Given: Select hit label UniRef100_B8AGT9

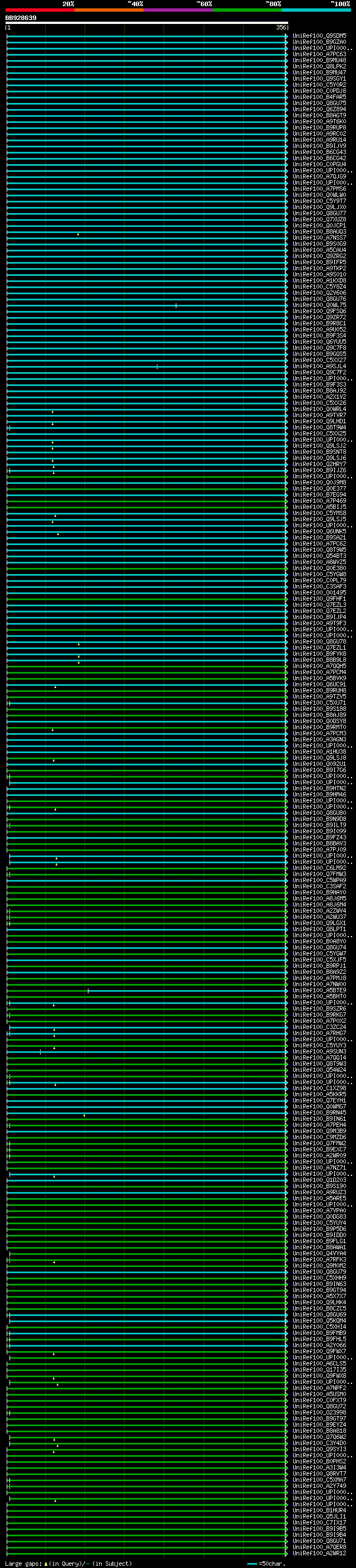Looking at the screenshot, I should click(x=319, y=116).
